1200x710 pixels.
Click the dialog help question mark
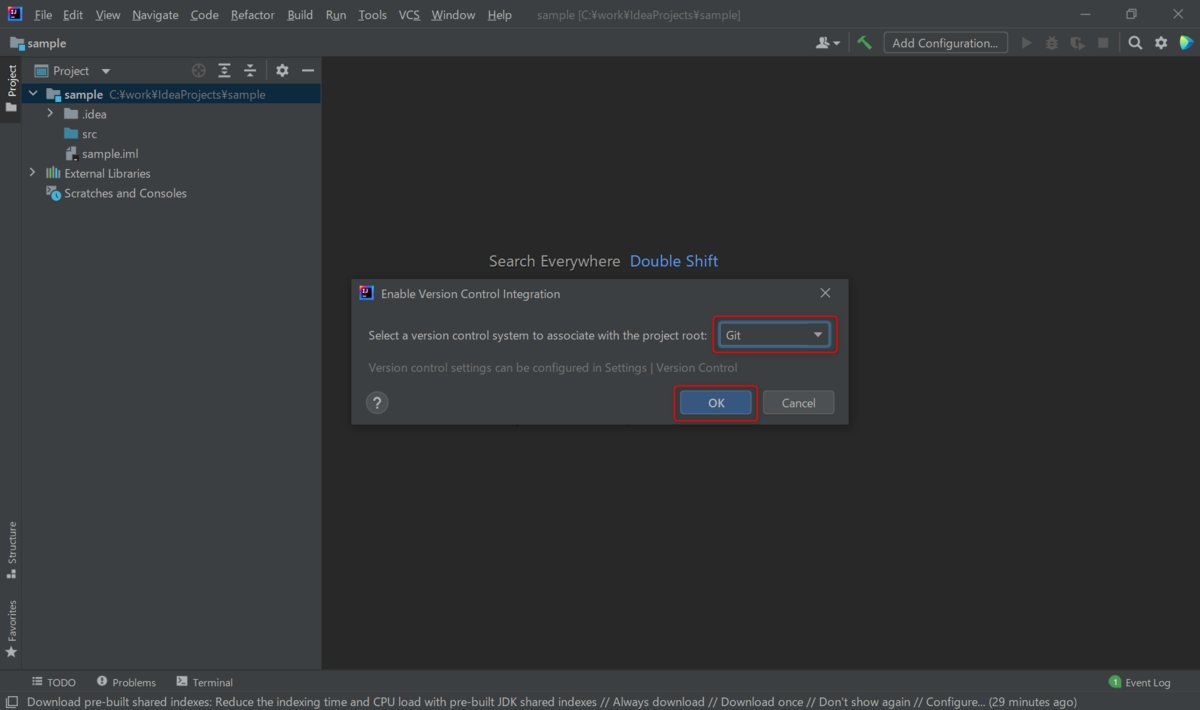point(377,403)
